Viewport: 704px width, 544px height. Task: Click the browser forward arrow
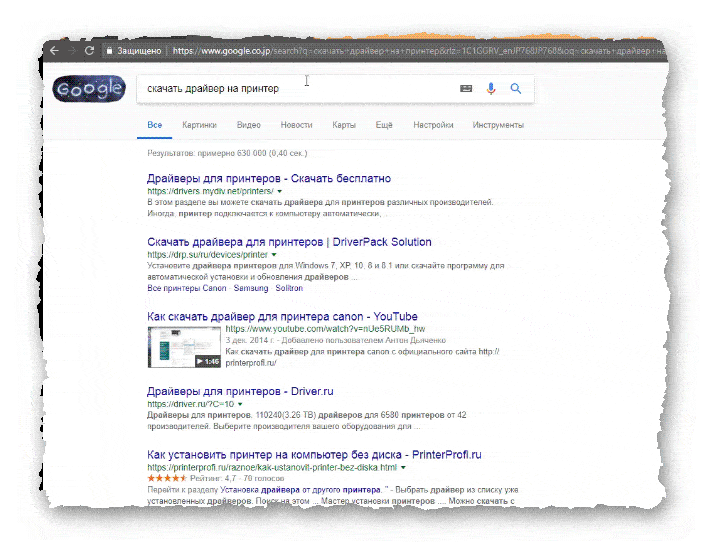pos(71,51)
